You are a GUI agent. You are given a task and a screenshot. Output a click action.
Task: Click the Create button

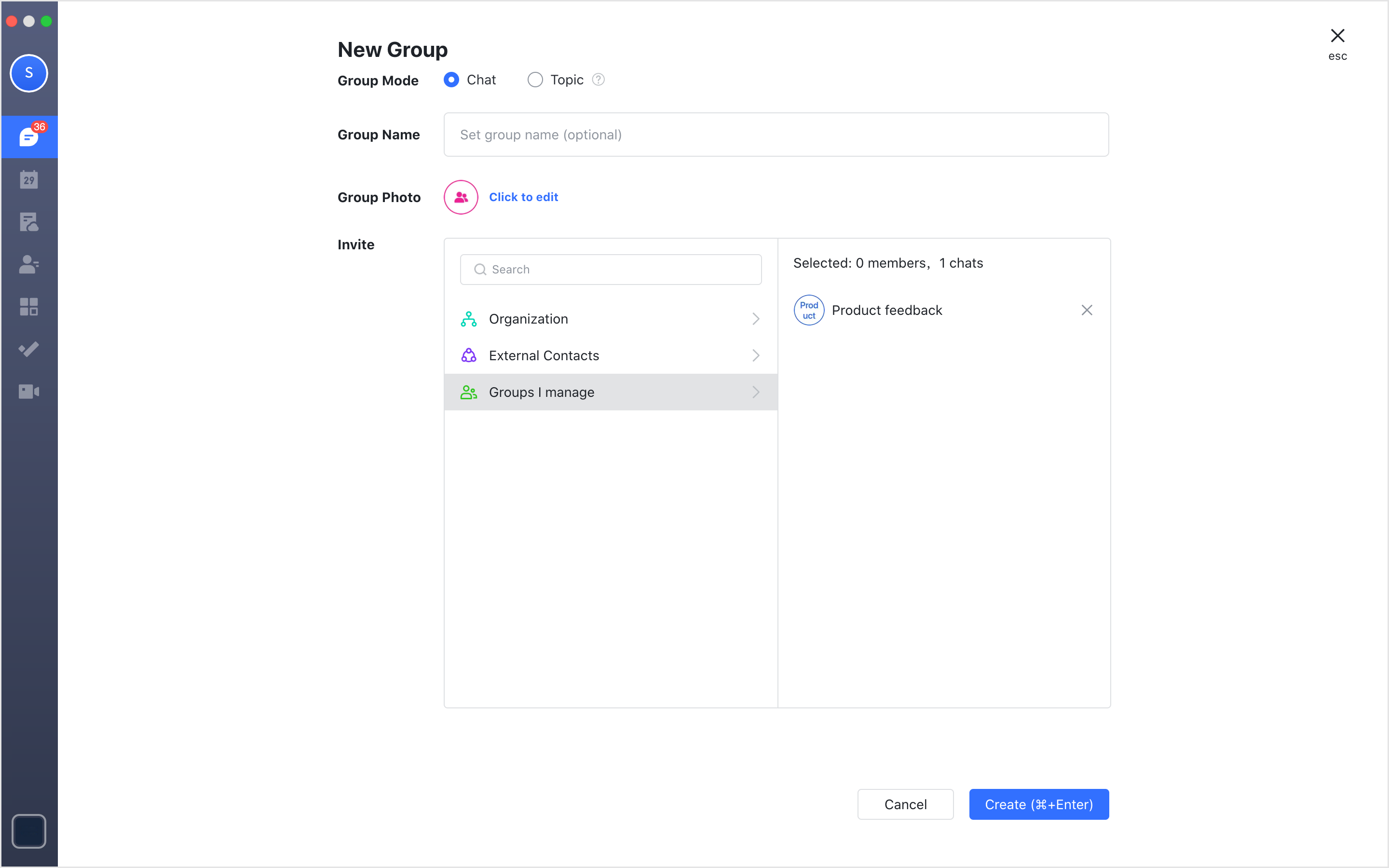coord(1039,804)
